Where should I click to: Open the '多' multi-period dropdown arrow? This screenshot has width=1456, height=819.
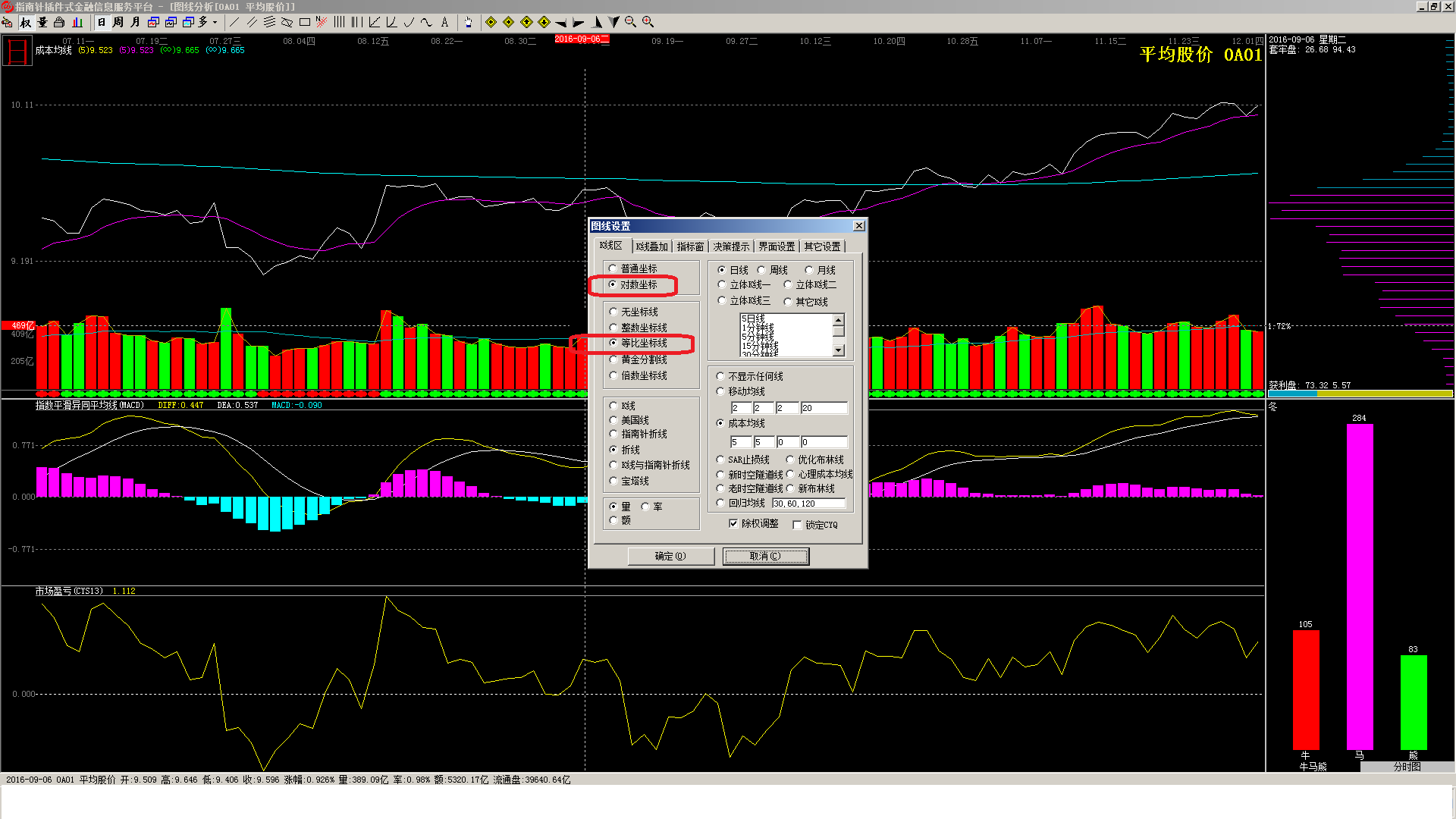tap(215, 22)
